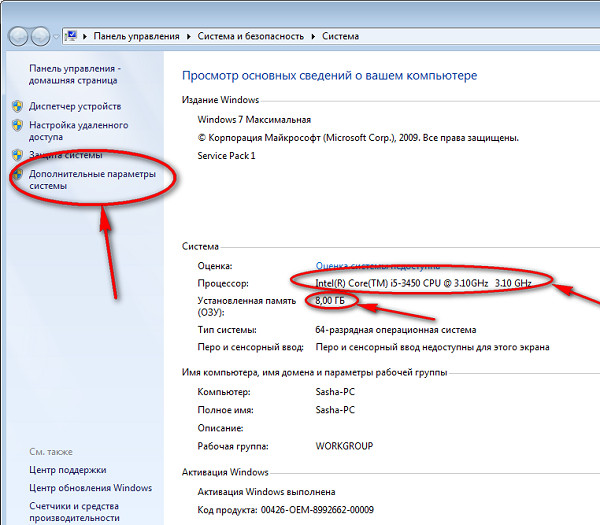Screen dimensions: 600x525
Task: Click WORKGROUP value
Action: click(344, 446)
